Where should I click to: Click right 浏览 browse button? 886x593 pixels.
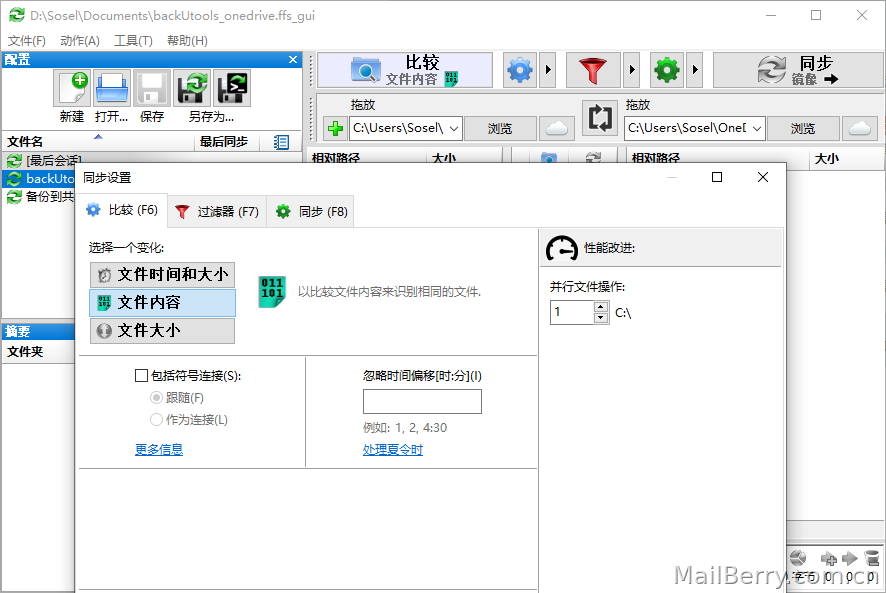[803, 128]
